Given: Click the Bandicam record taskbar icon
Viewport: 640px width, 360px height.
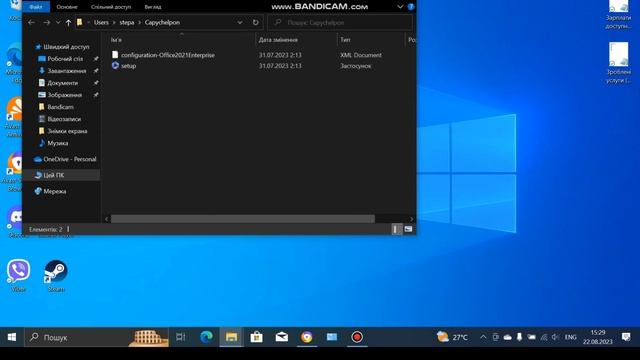Looking at the screenshot, I should click(x=357, y=337).
